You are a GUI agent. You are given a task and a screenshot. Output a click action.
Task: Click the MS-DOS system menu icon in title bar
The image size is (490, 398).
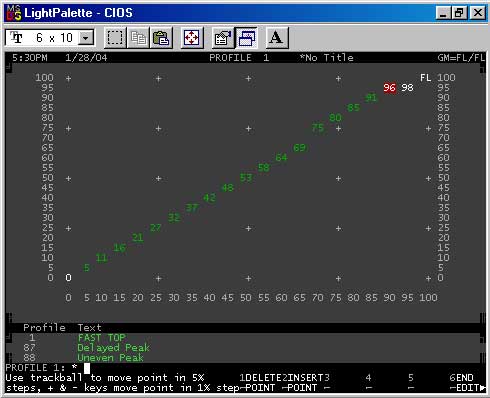[13, 13]
